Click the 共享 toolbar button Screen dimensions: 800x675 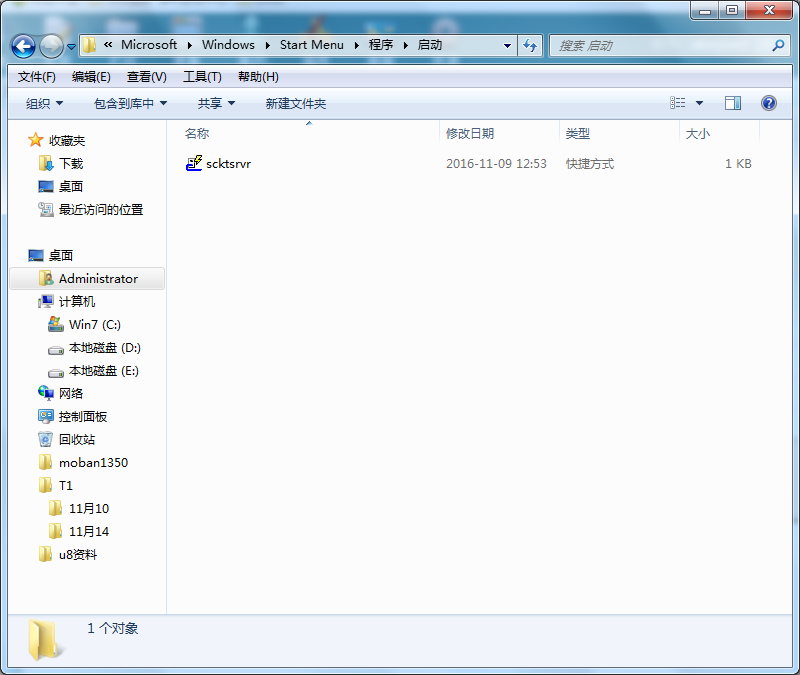213,102
